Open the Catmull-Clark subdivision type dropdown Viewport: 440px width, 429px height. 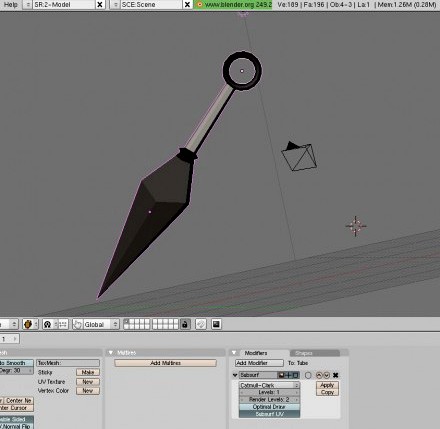click(x=269, y=385)
